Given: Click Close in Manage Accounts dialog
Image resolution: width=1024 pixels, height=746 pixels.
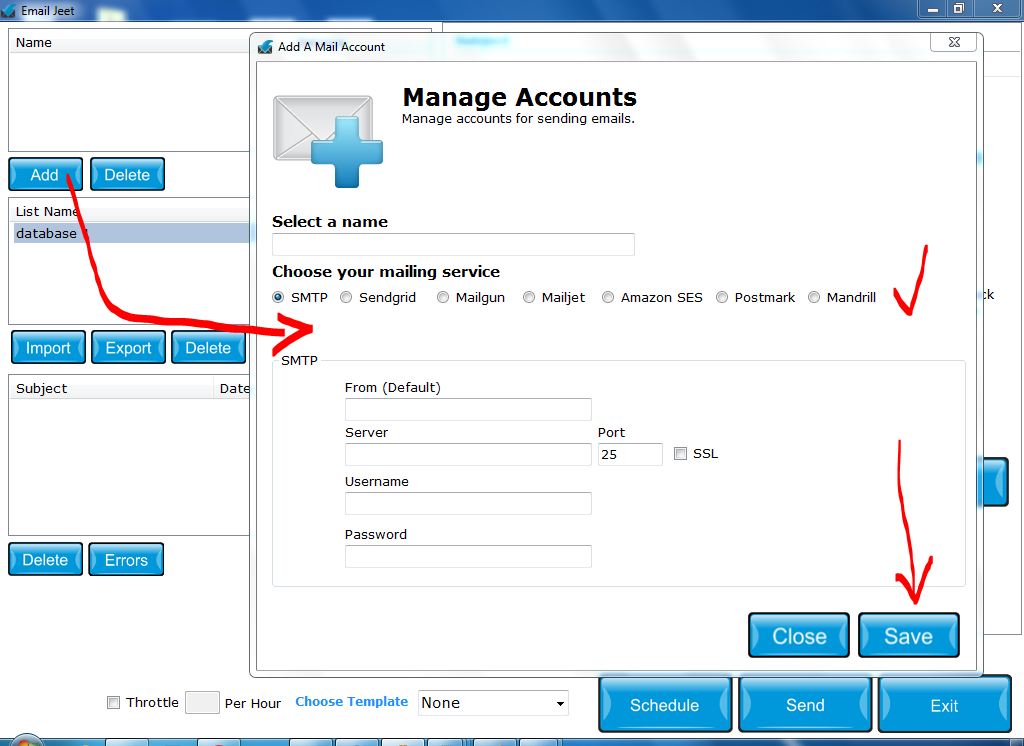Looking at the screenshot, I should pyautogui.click(x=799, y=636).
